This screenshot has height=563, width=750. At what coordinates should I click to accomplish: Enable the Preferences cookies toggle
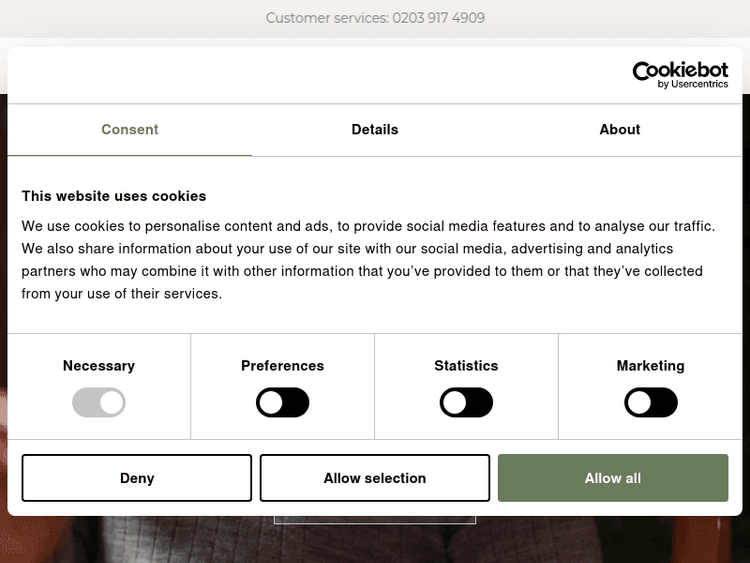click(283, 403)
